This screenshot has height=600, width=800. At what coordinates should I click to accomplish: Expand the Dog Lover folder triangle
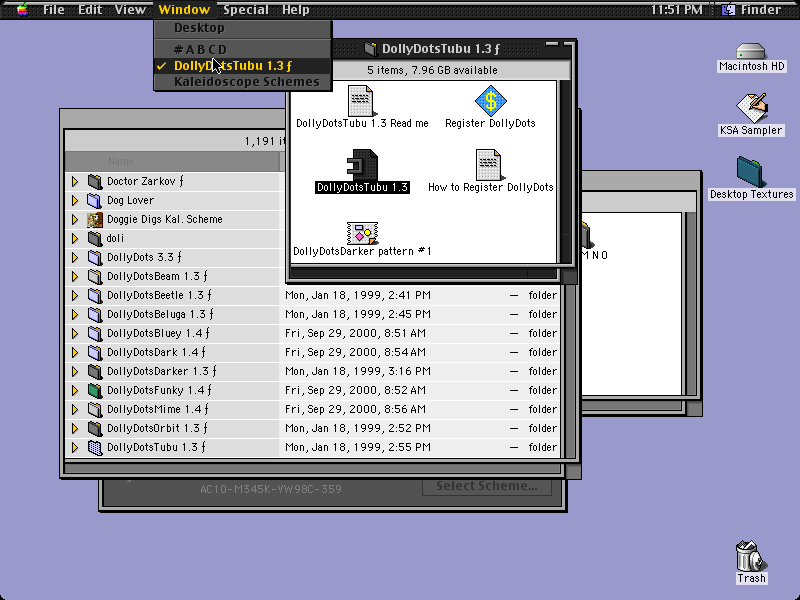coord(75,200)
